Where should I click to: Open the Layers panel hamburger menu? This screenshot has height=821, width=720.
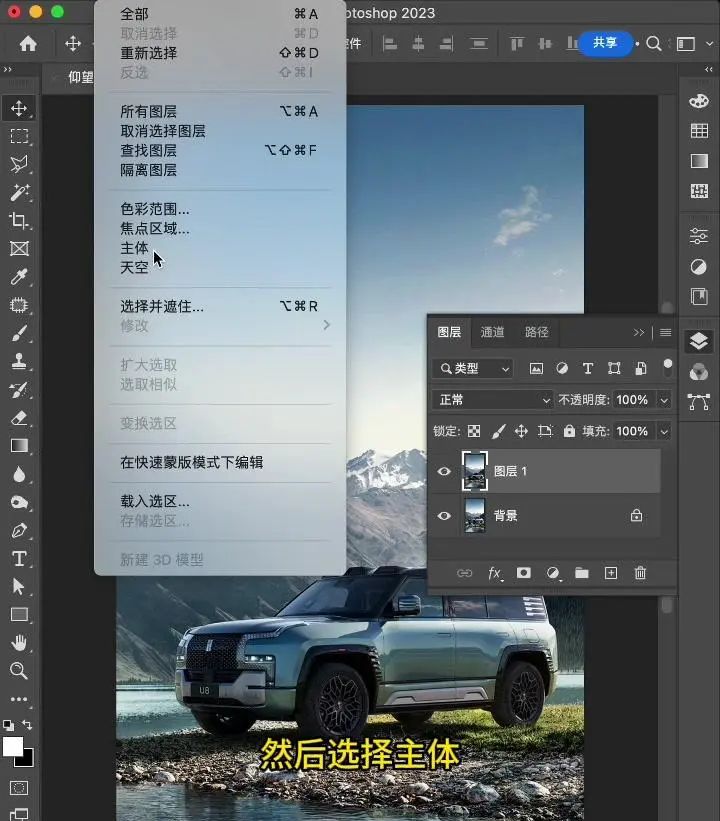point(666,332)
